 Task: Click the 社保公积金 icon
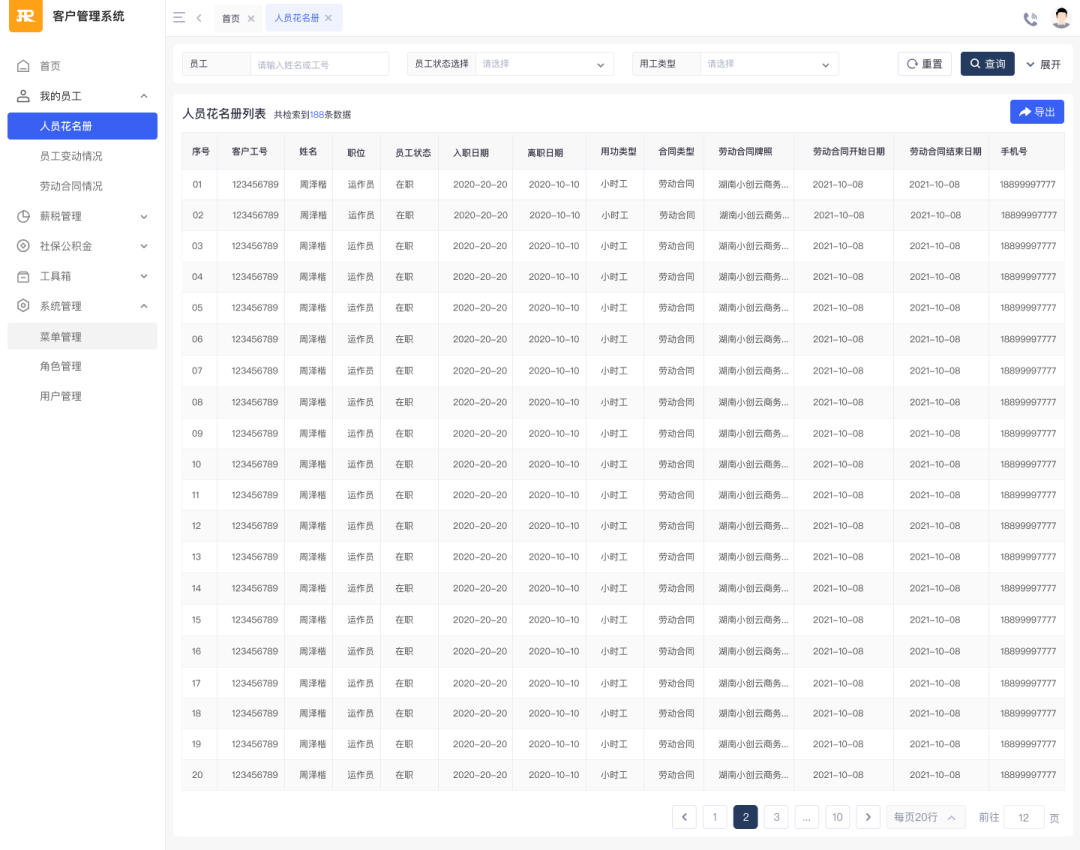click(x=23, y=246)
